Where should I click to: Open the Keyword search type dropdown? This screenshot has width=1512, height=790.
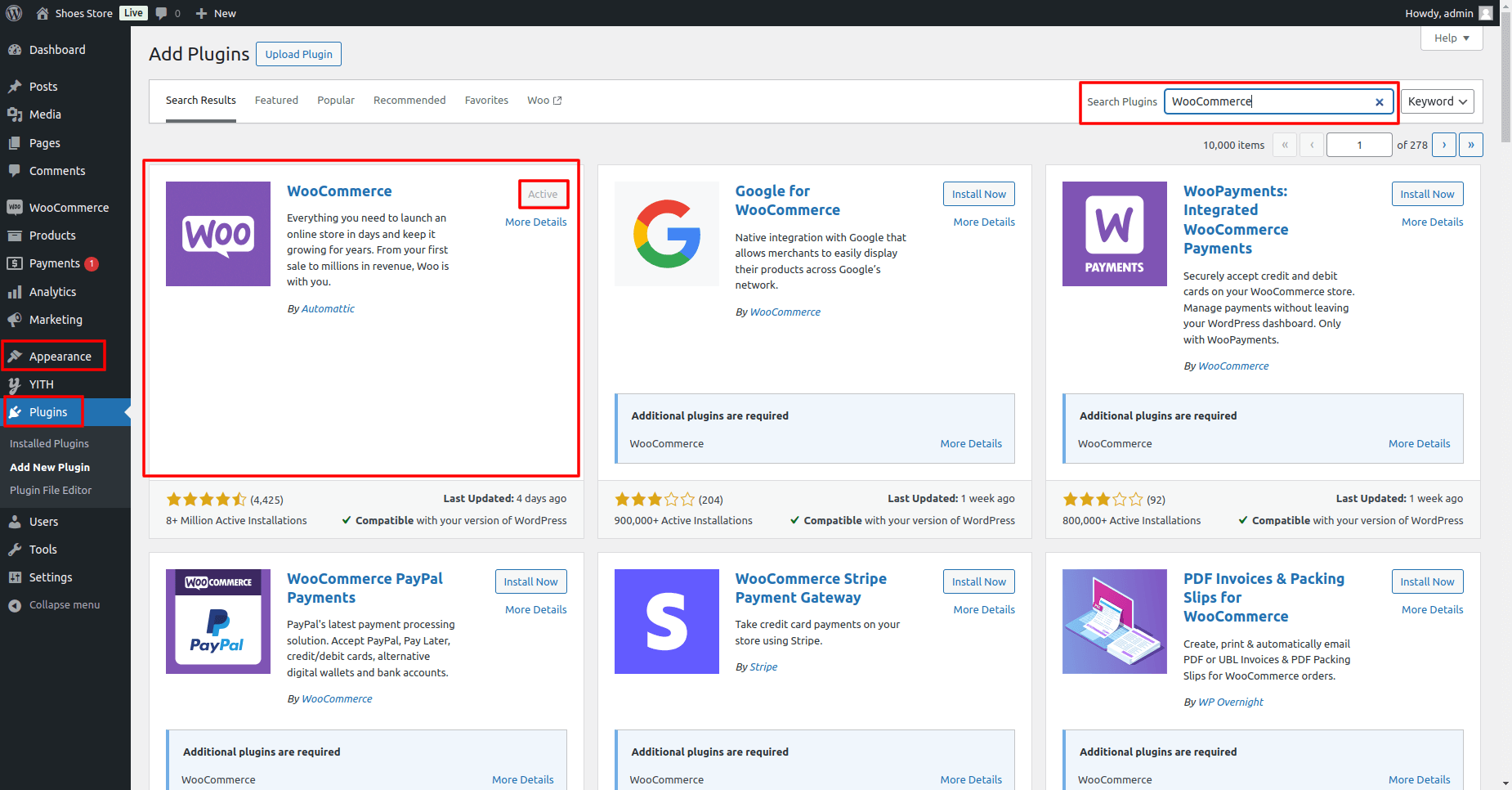tap(1437, 101)
